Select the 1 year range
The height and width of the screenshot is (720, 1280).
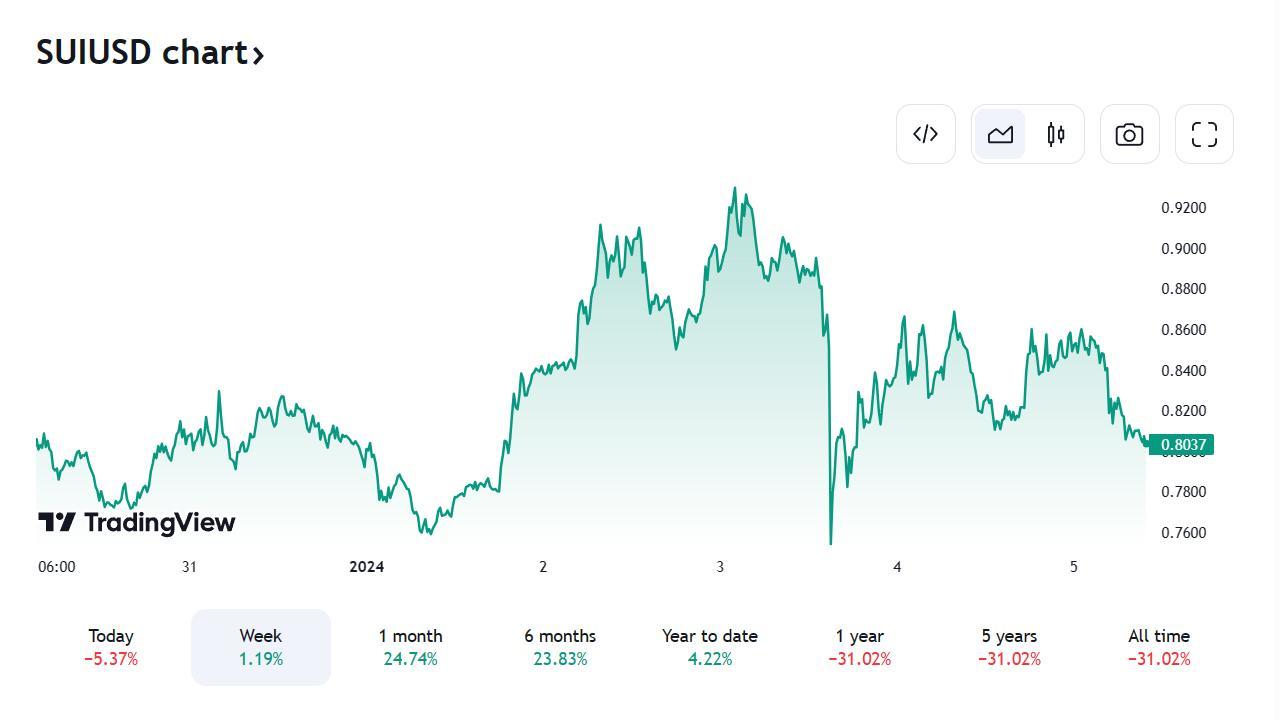(860, 647)
